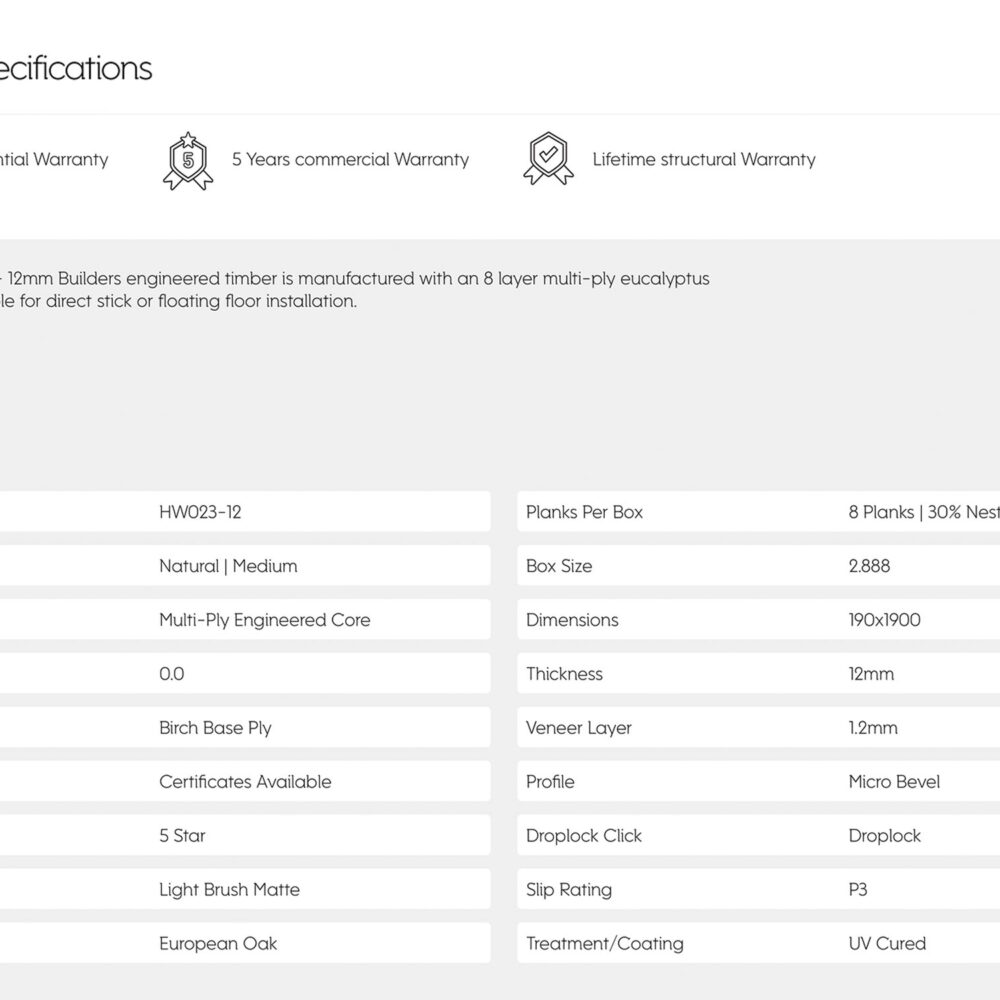Click "Certificates Available" text
The width and height of the screenshot is (1000, 1000).
246,781
